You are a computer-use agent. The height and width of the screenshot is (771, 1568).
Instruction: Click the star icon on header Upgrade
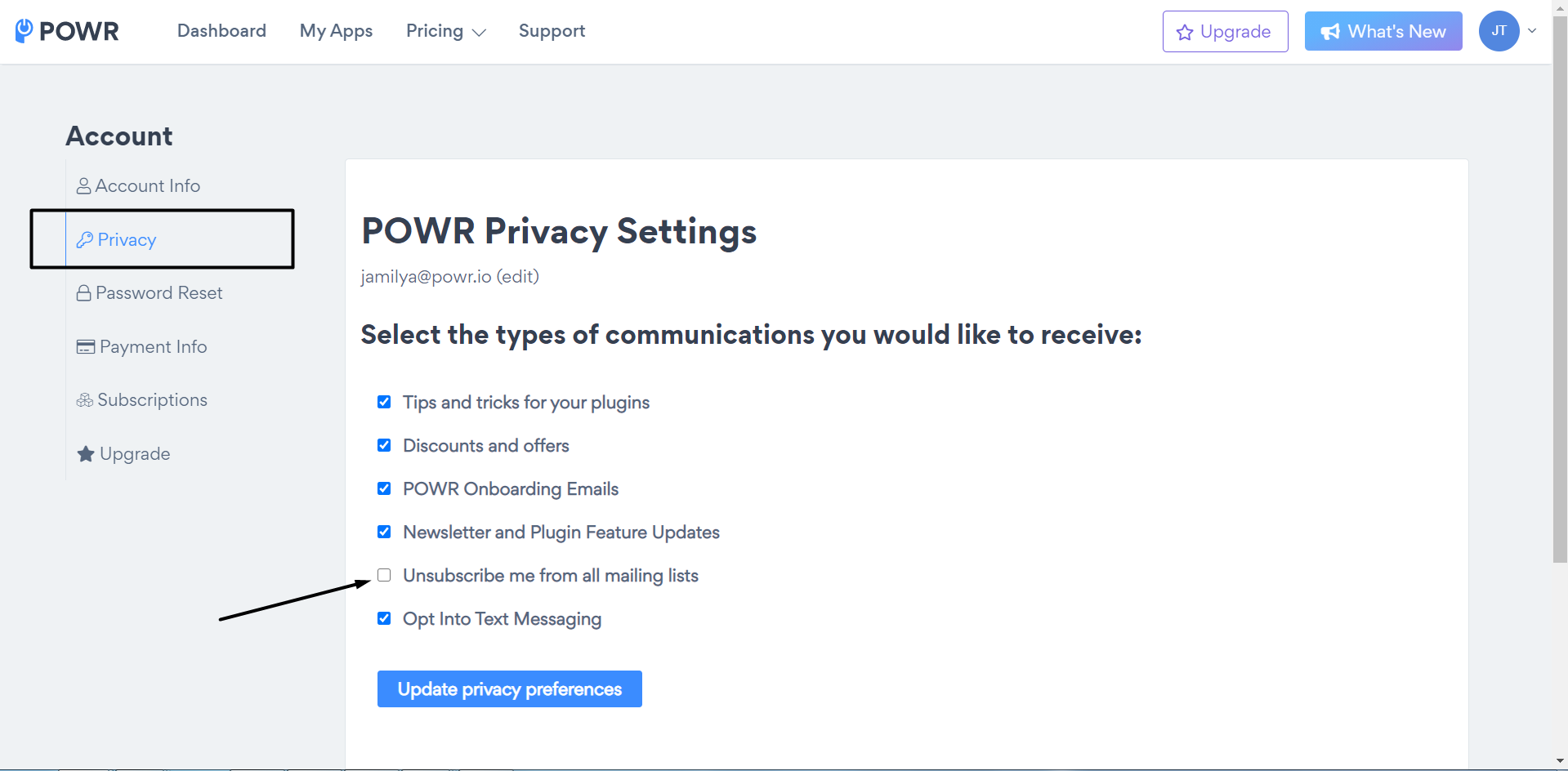pos(1185,33)
